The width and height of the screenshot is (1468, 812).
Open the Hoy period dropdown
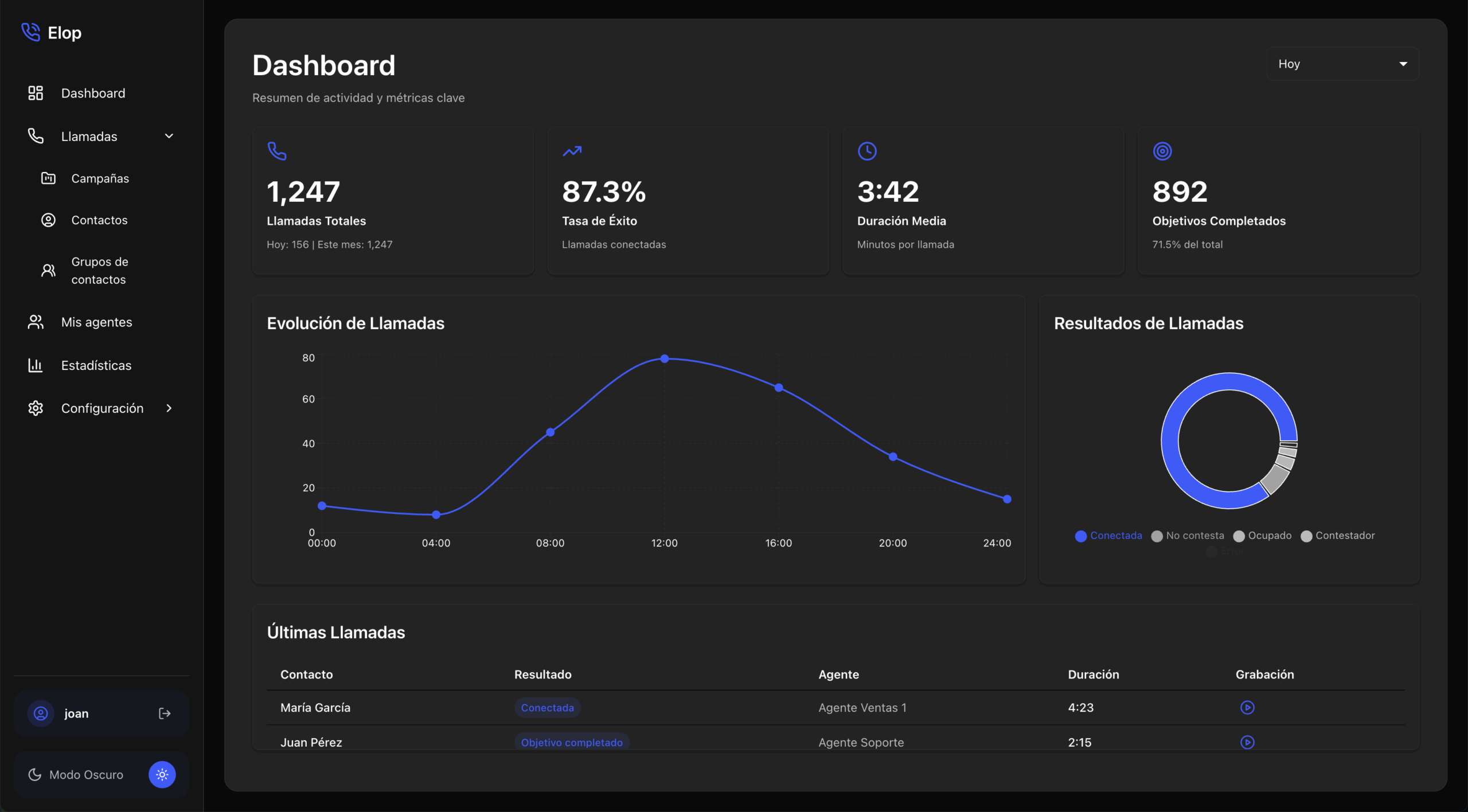[x=1342, y=64]
